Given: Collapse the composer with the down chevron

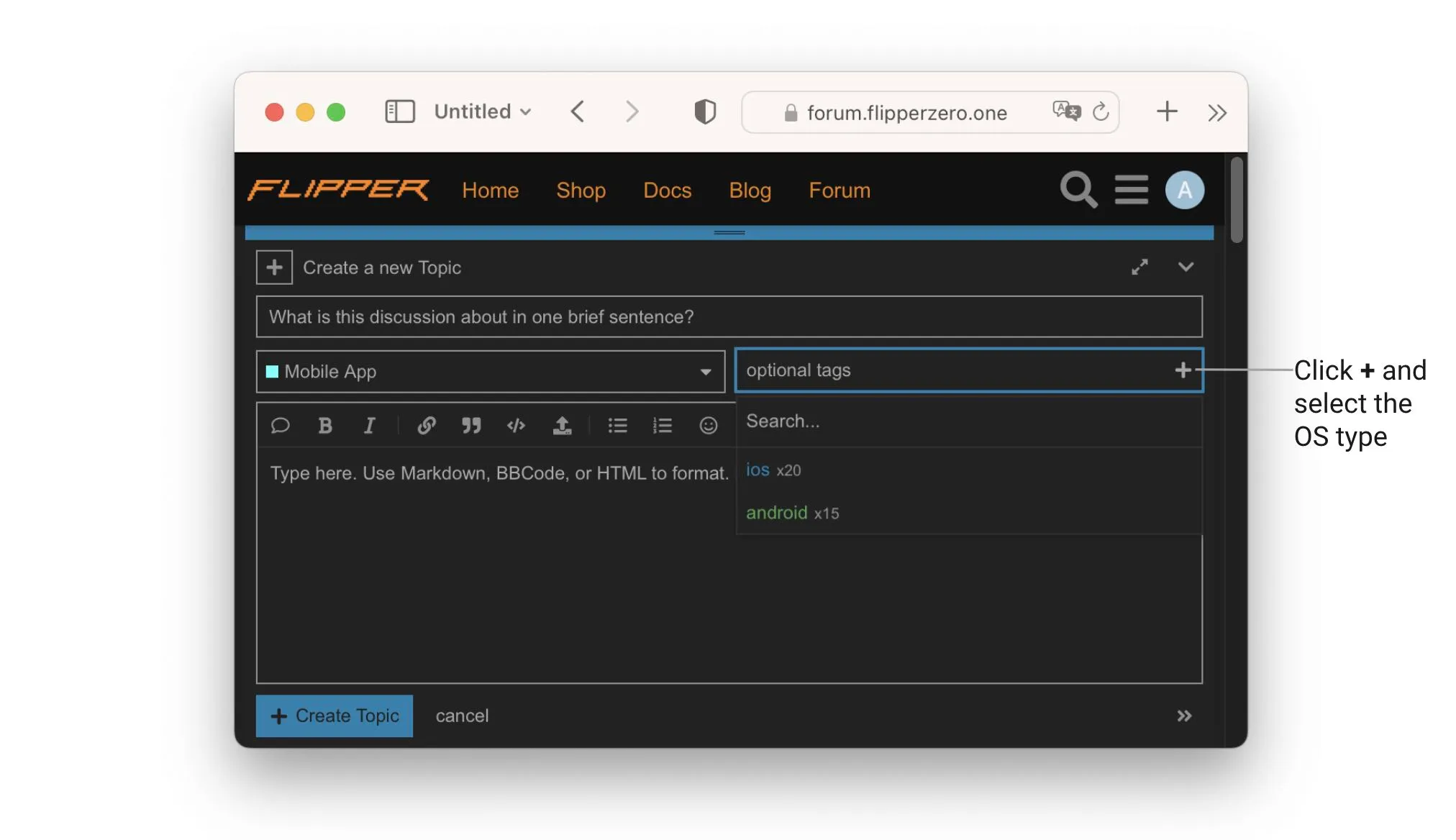Looking at the screenshot, I should tap(1186, 267).
